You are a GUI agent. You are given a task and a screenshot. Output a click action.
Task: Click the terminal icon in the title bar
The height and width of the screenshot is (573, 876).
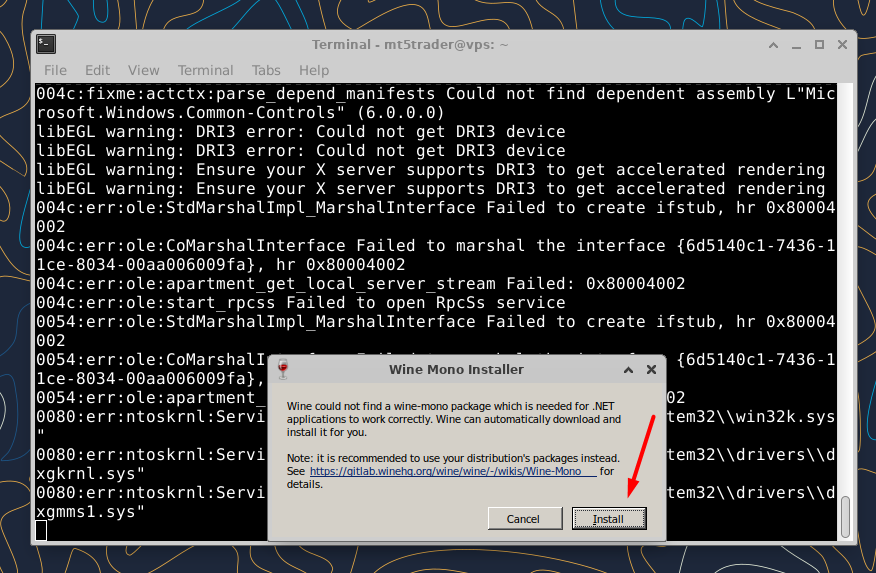click(46, 44)
